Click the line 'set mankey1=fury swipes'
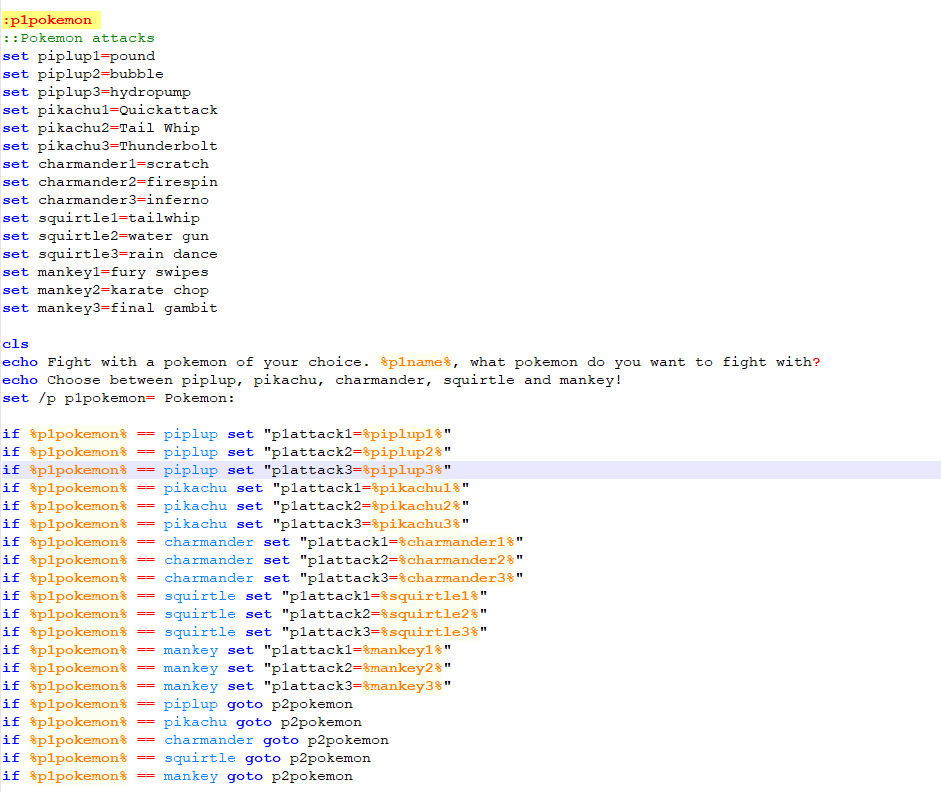 (x=106, y=272)
